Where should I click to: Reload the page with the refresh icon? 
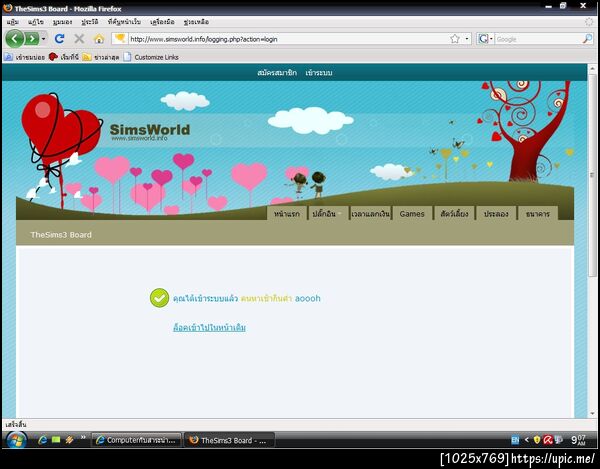click(x=59, y=39)
